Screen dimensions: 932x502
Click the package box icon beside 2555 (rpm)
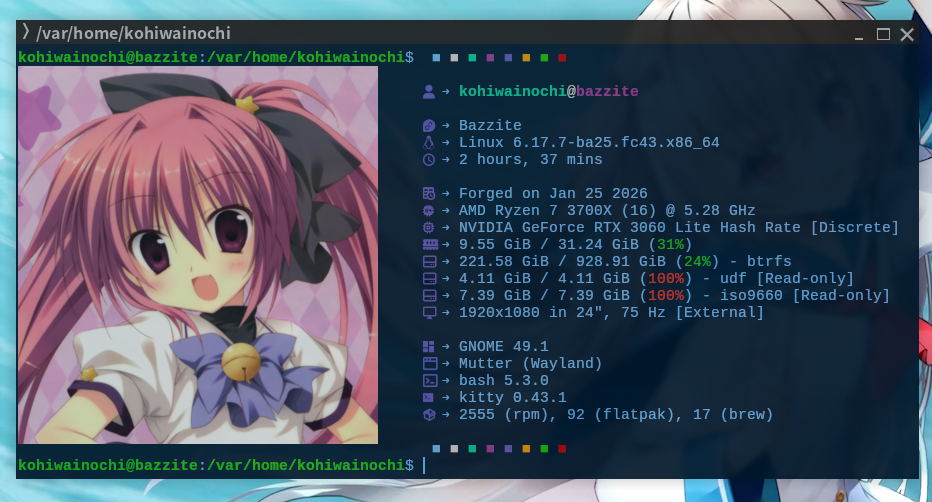[x=429, y=415]
